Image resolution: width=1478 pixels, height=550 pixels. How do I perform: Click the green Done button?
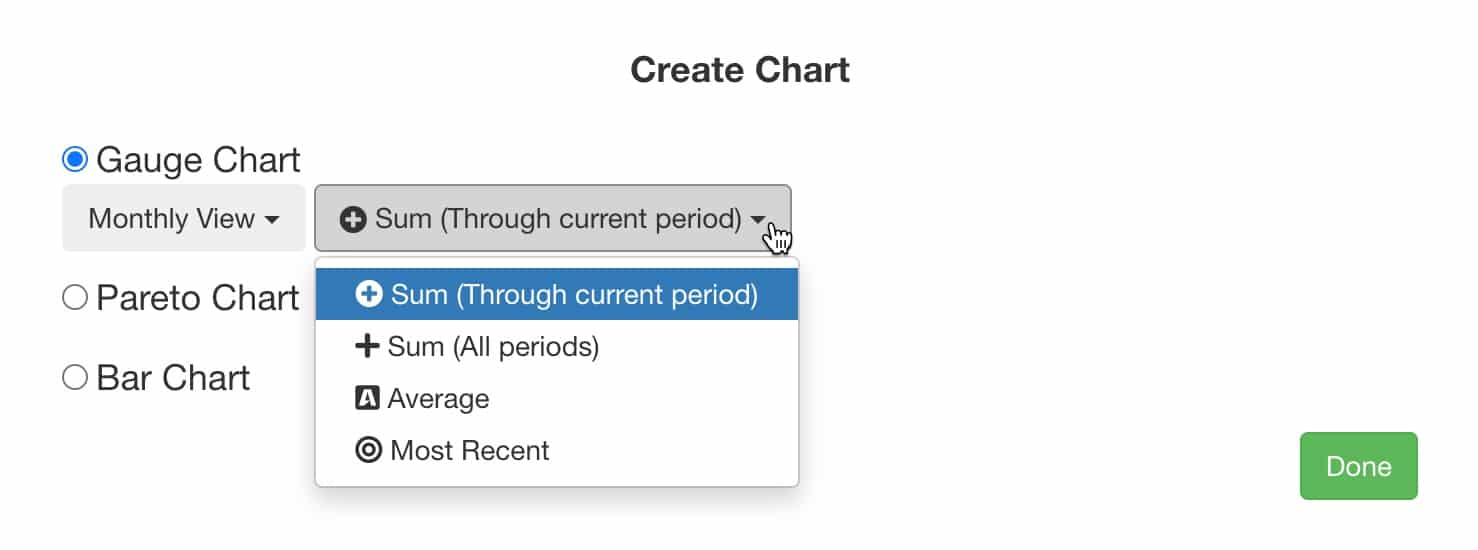pos(1358,466)
